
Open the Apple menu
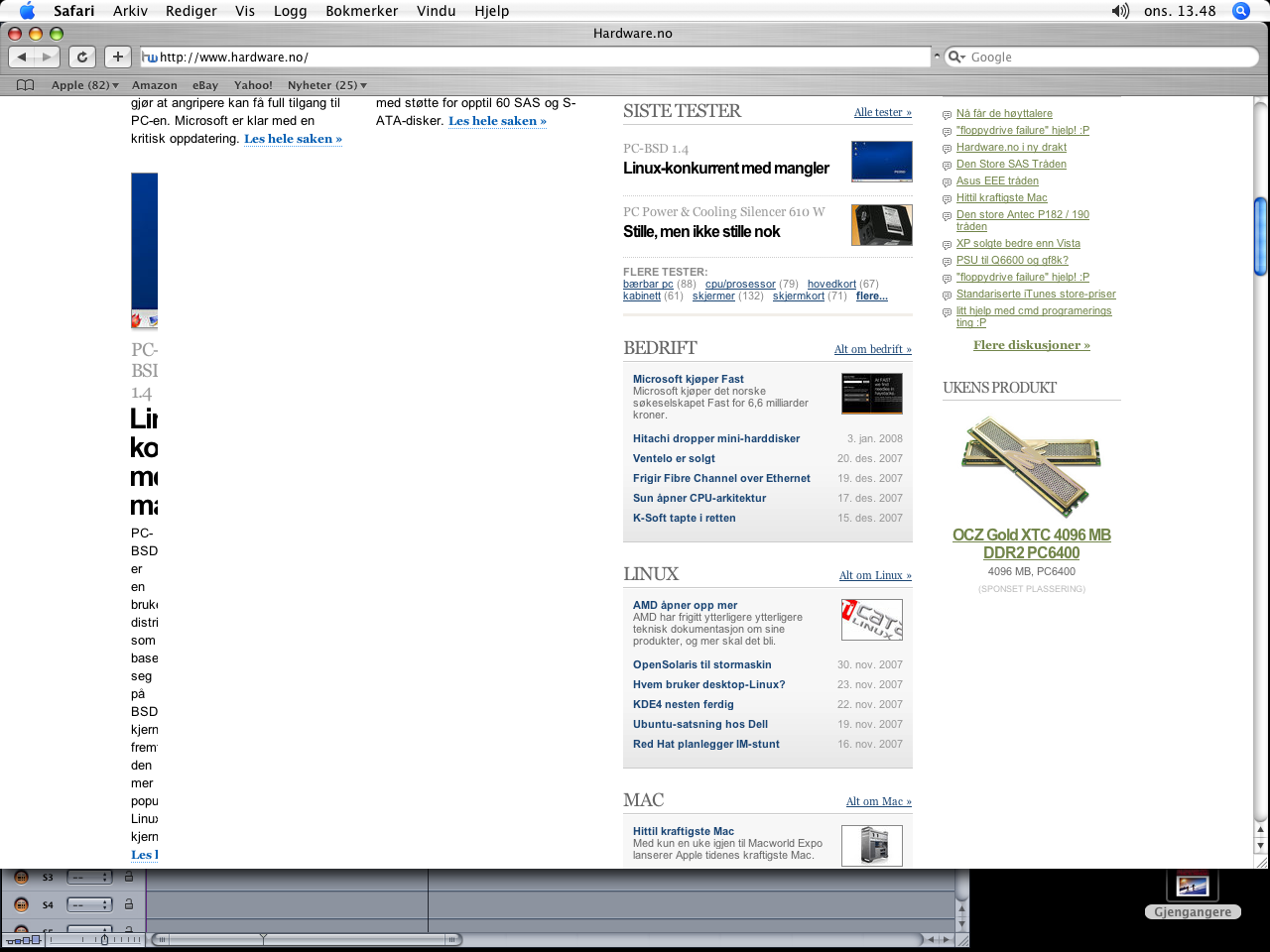(27, 11)
